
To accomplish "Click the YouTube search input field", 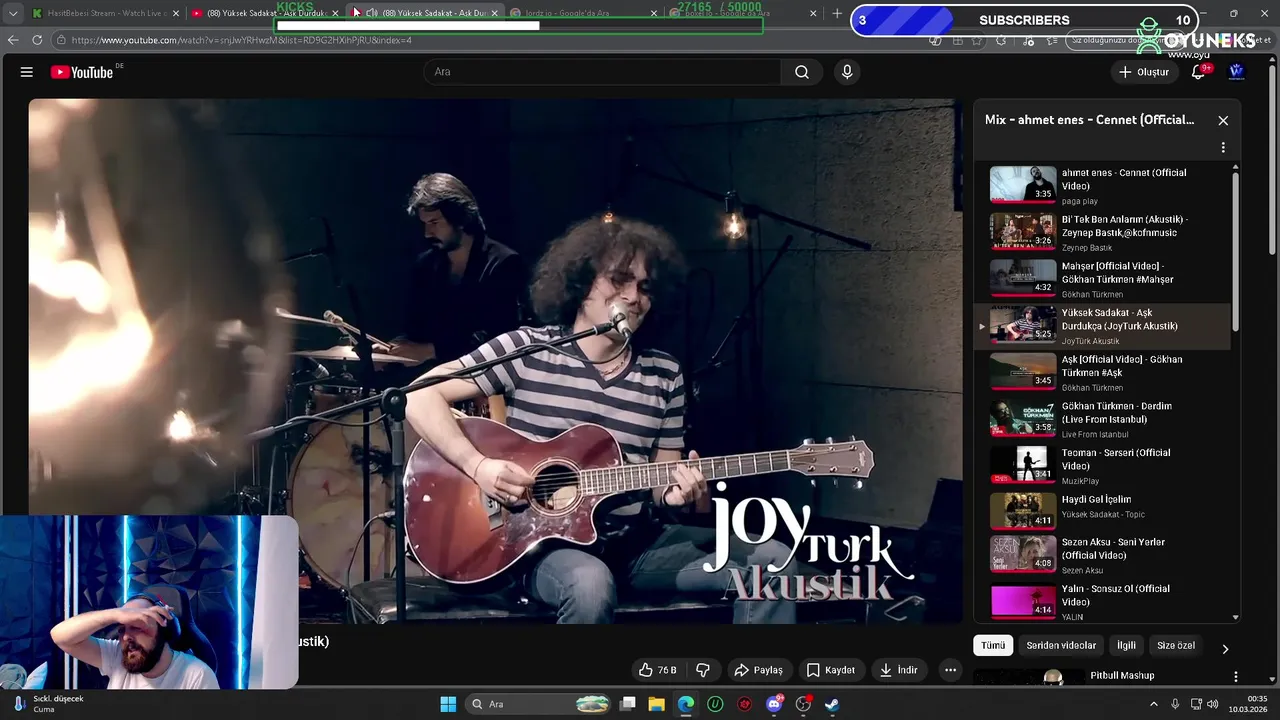I will pyautogui.click(x=602, y=72).
